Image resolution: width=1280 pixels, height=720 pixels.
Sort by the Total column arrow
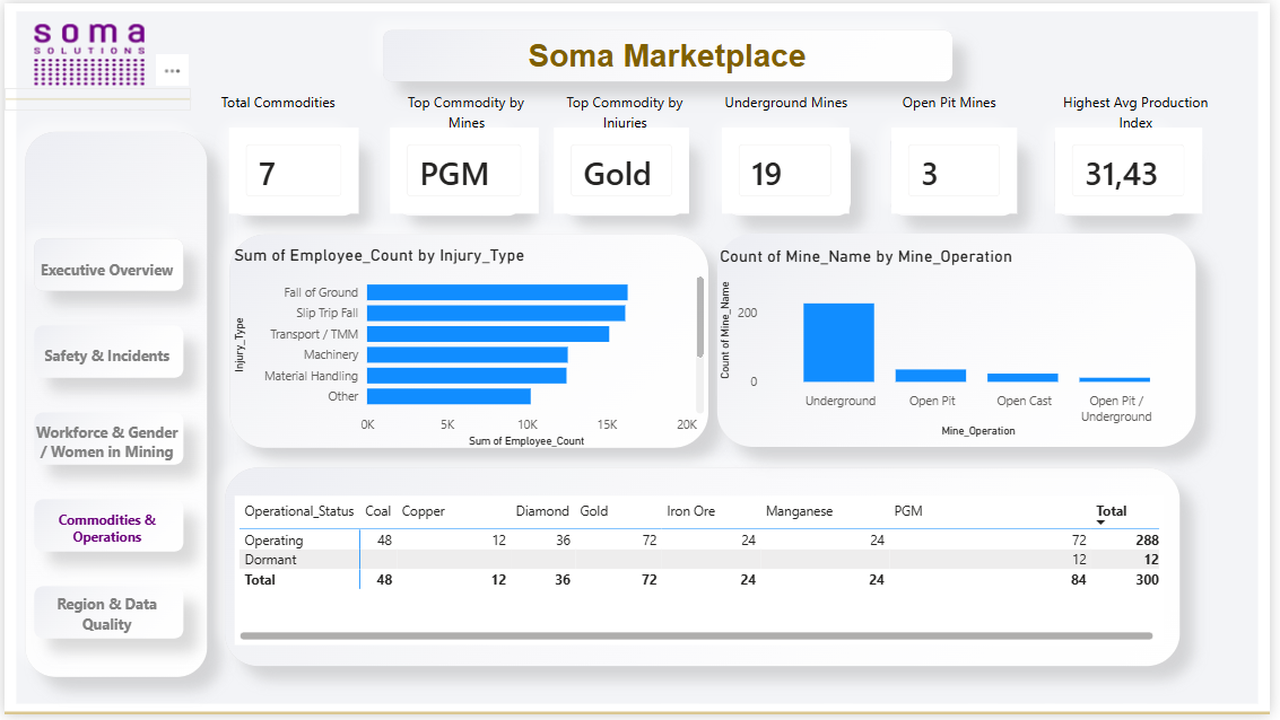(x=1101, y=523)
